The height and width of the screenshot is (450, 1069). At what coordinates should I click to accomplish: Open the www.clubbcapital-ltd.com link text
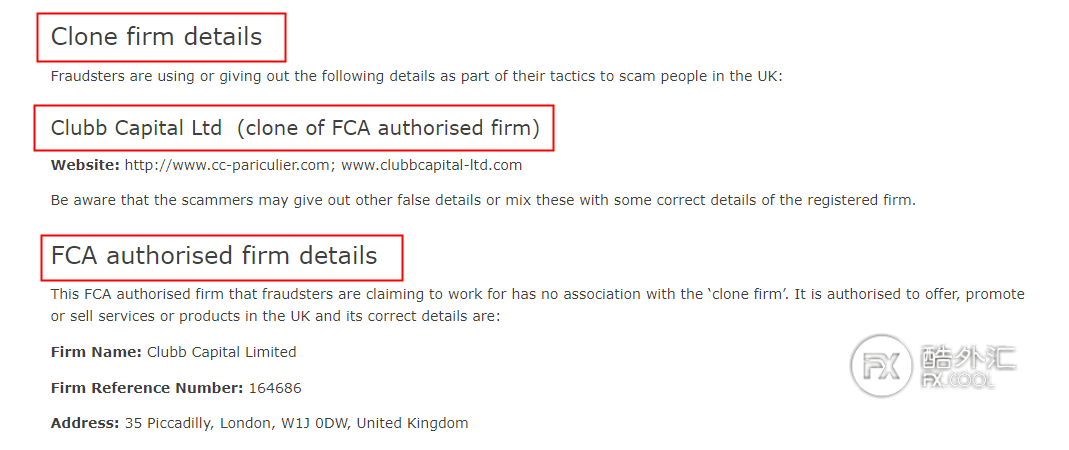(x=432, y=165)
